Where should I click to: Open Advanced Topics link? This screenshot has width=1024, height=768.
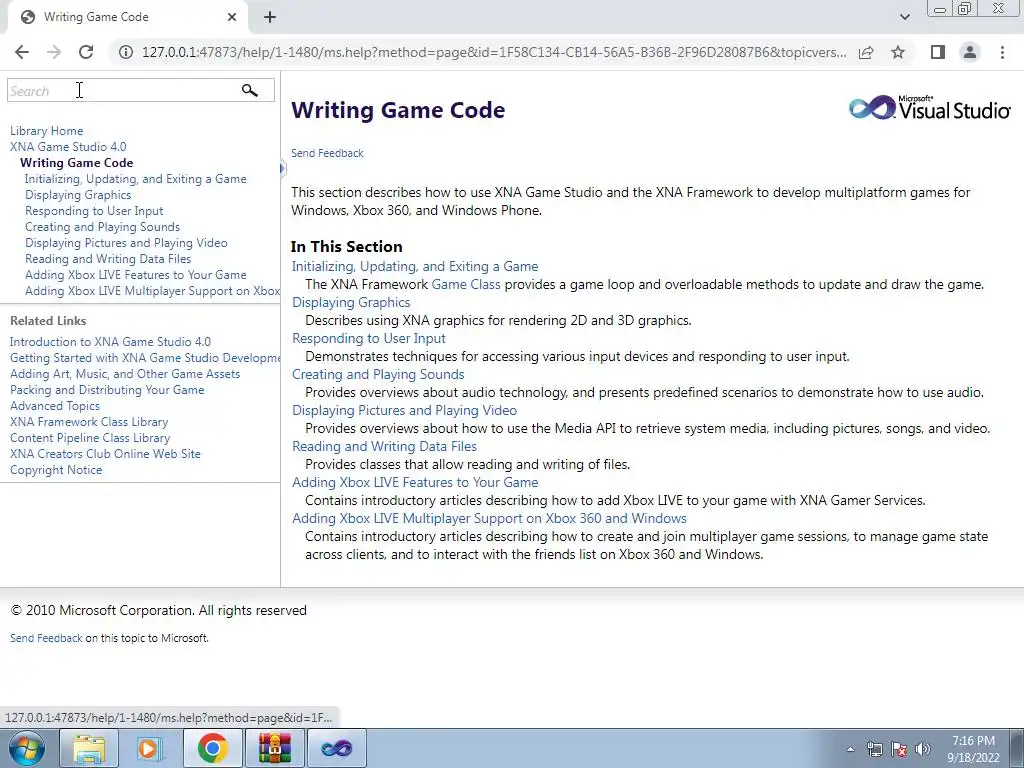tap(55, 406)
